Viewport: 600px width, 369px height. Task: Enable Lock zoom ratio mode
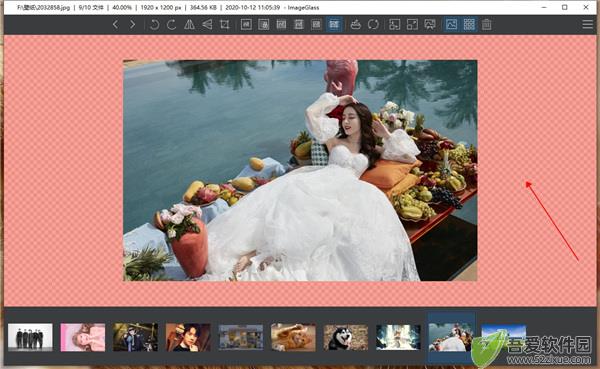point(264,24)
